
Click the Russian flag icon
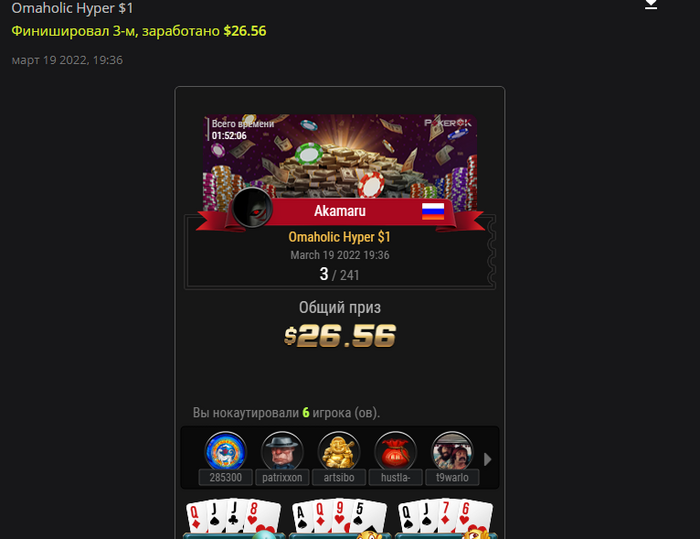coord(433,211)
